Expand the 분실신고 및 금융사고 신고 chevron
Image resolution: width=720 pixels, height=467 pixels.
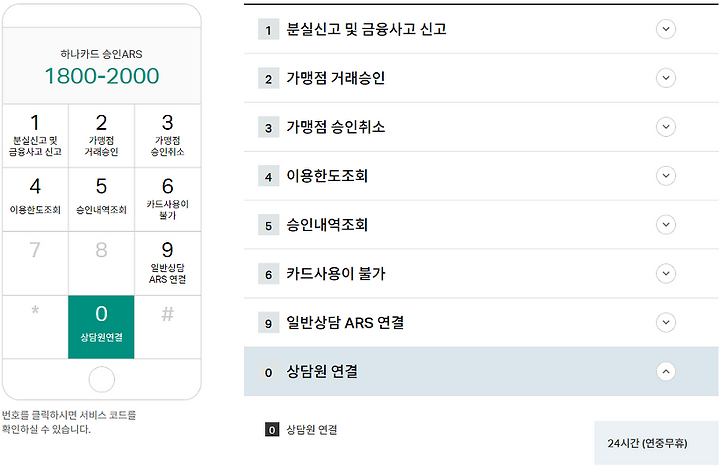pos(665,29)
